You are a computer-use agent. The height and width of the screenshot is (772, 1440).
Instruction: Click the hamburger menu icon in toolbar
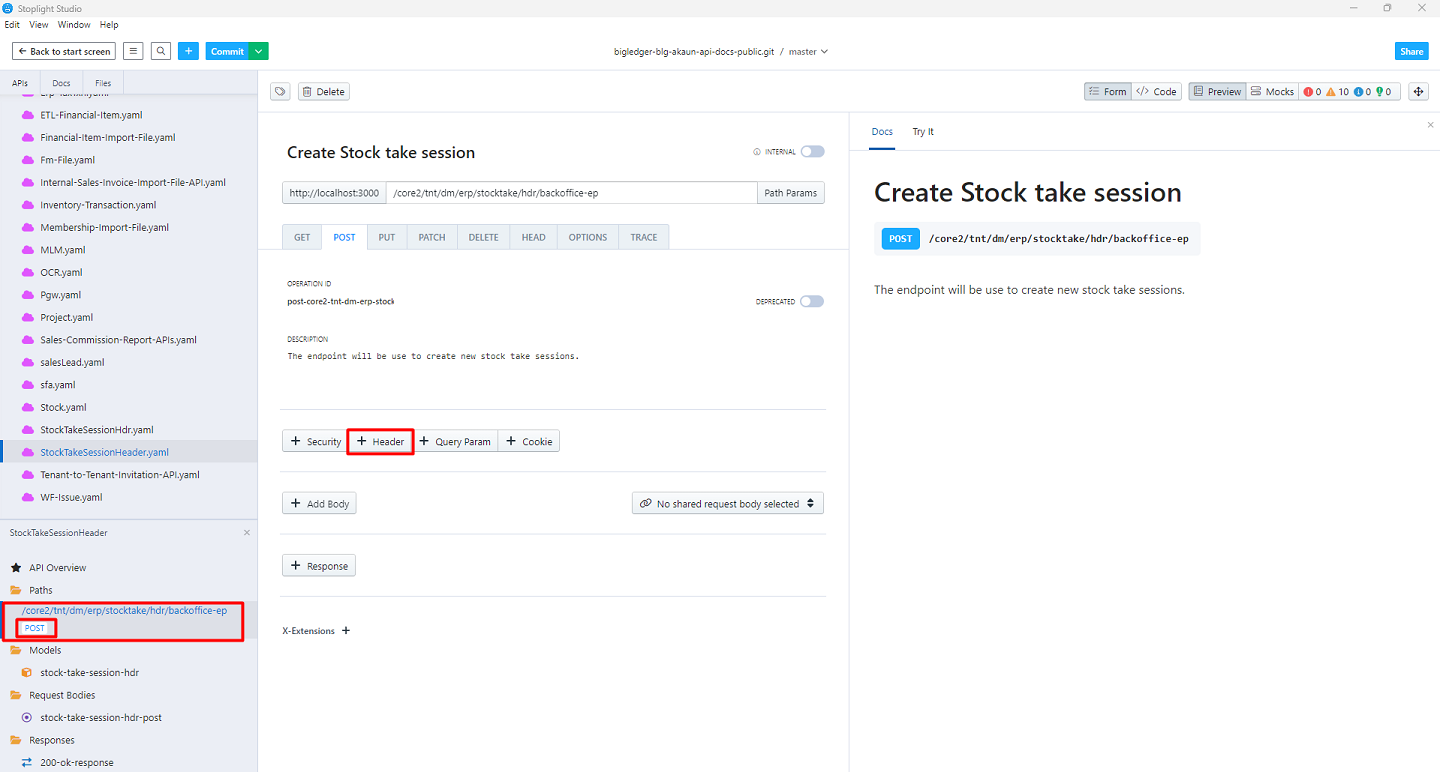[133, 51]
